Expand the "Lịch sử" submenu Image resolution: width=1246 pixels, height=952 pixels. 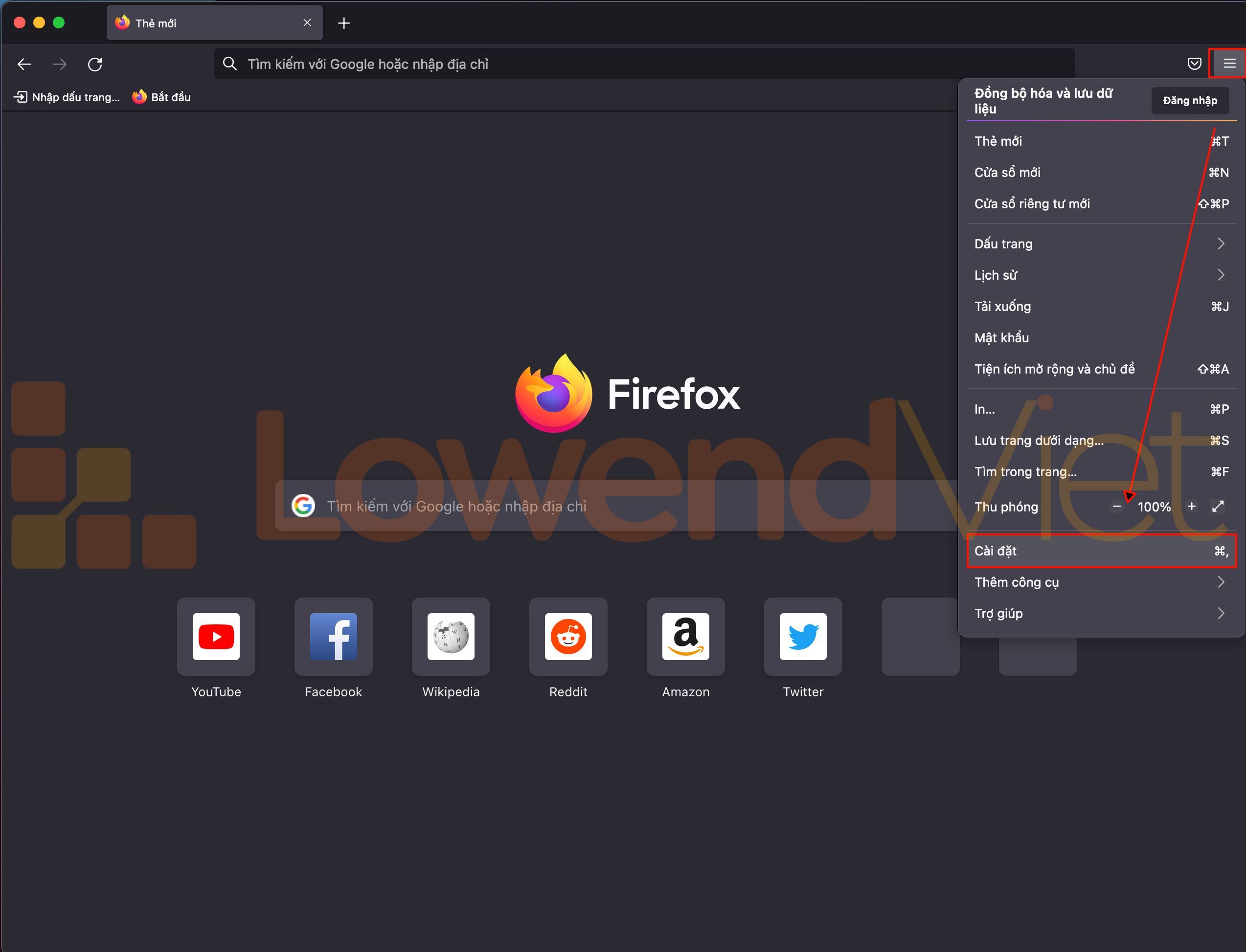click(1101, 275)
